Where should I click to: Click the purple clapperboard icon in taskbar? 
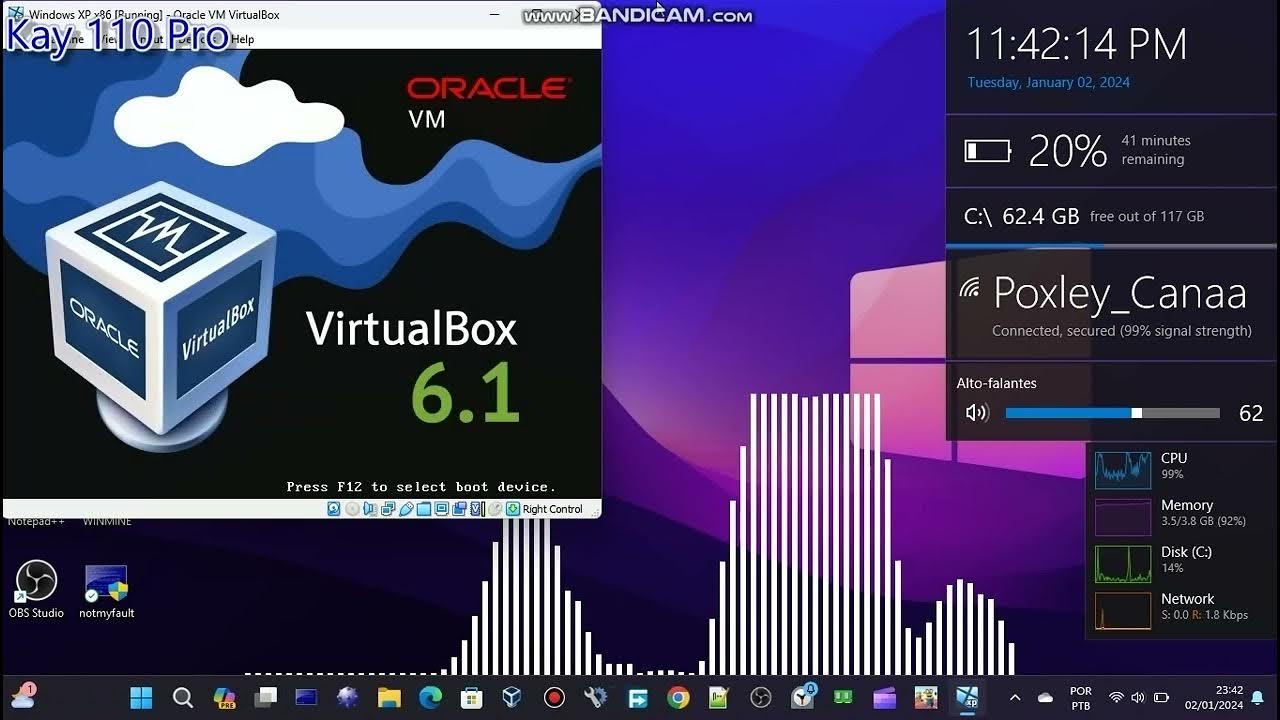point(885,697)
